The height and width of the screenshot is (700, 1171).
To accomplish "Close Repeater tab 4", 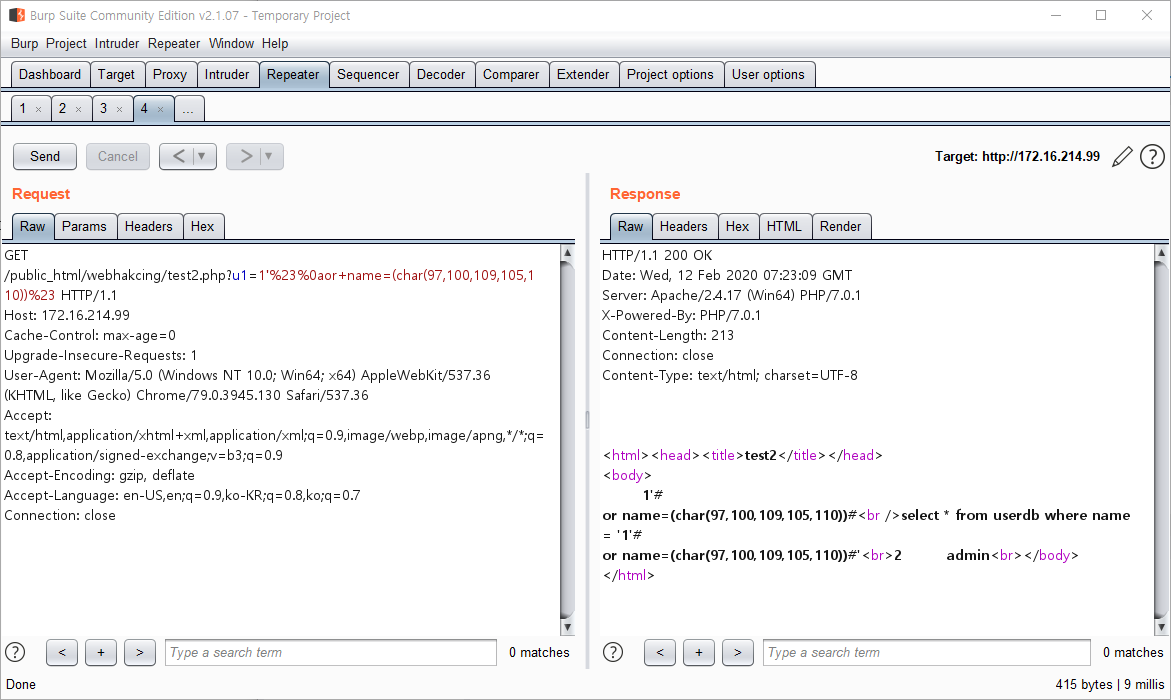I will [x=161, y=109].
